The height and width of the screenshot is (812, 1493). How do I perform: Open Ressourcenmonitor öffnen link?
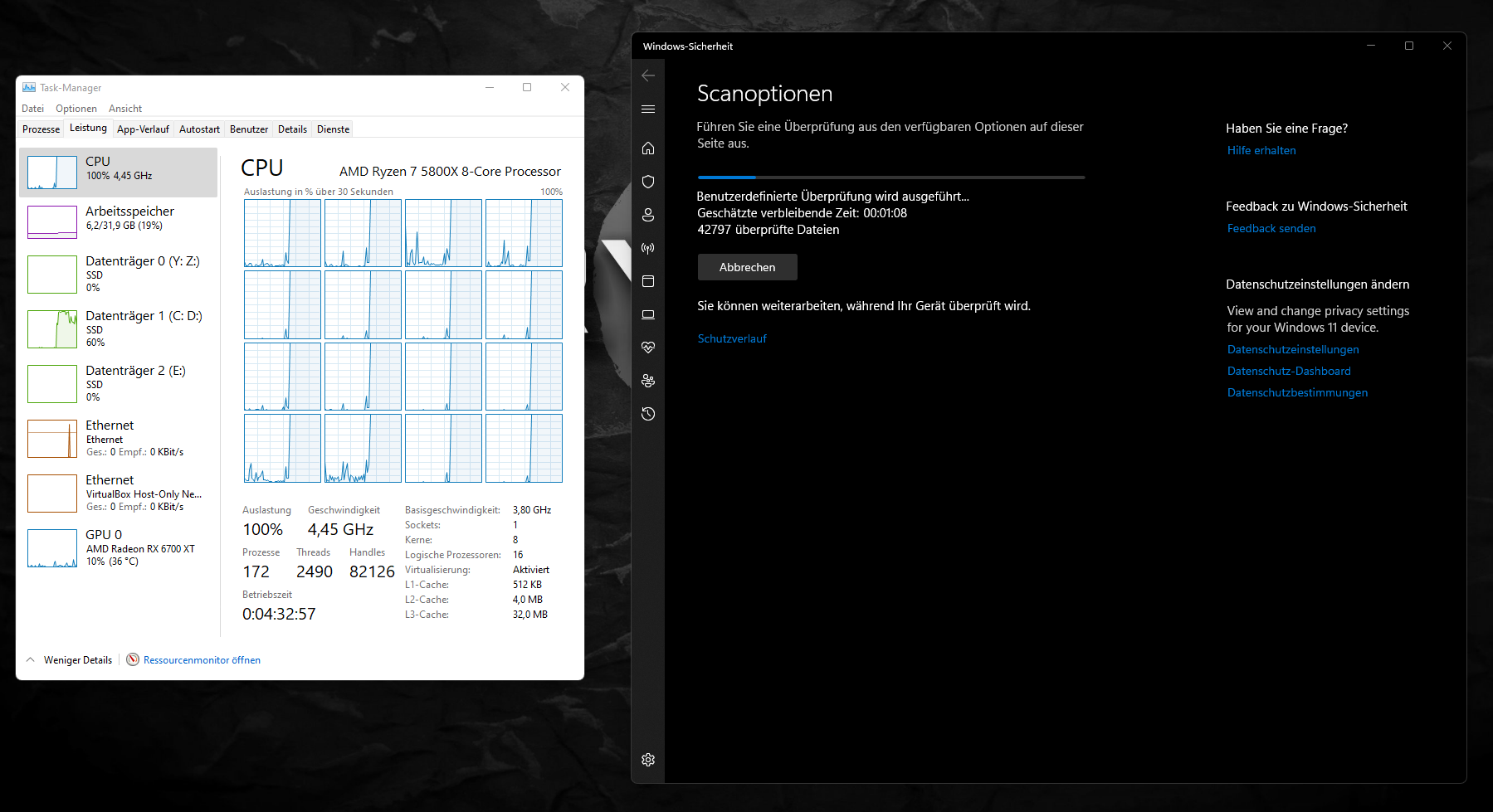(202, 660)
